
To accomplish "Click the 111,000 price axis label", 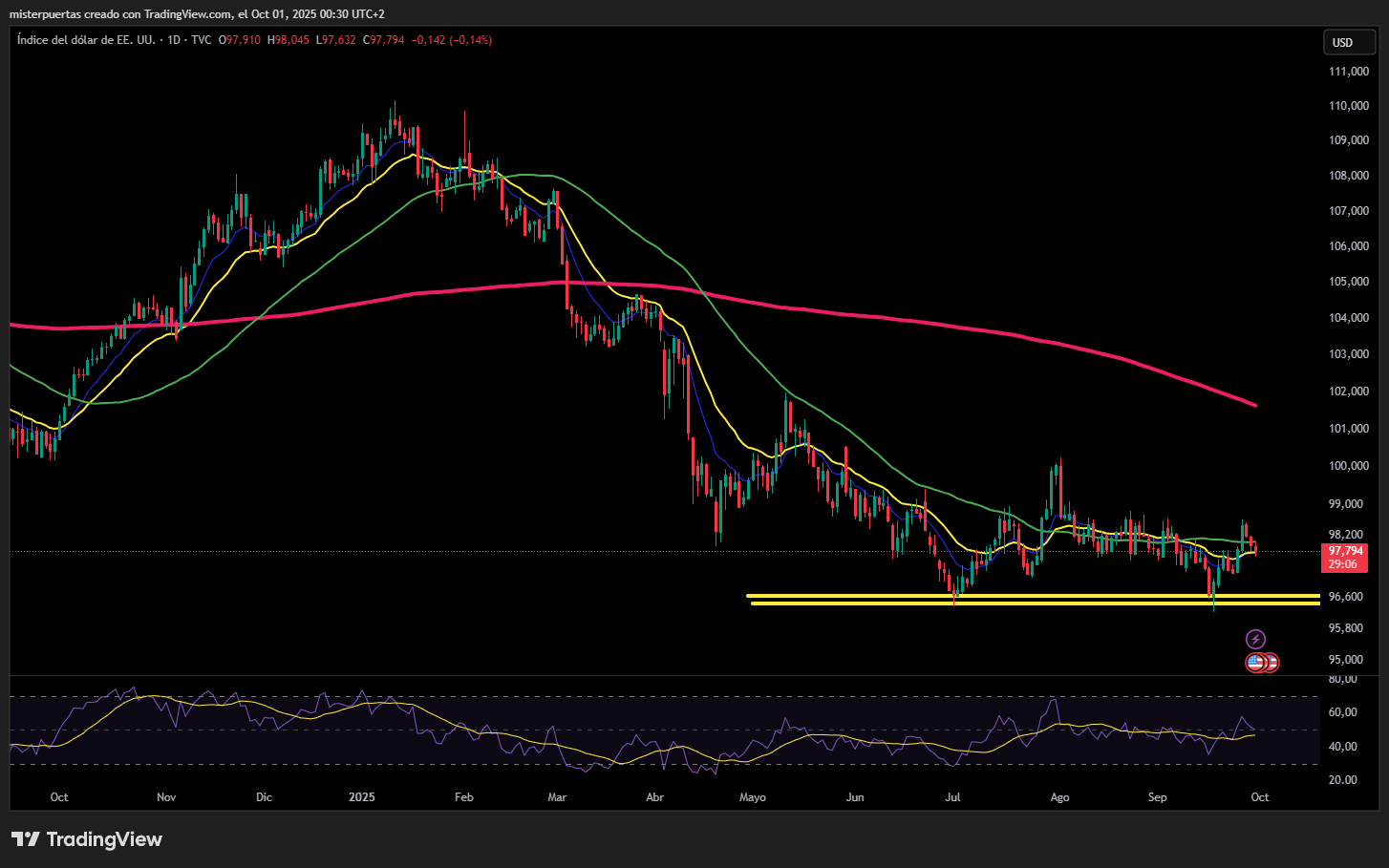I will [x=1349, y=72].
